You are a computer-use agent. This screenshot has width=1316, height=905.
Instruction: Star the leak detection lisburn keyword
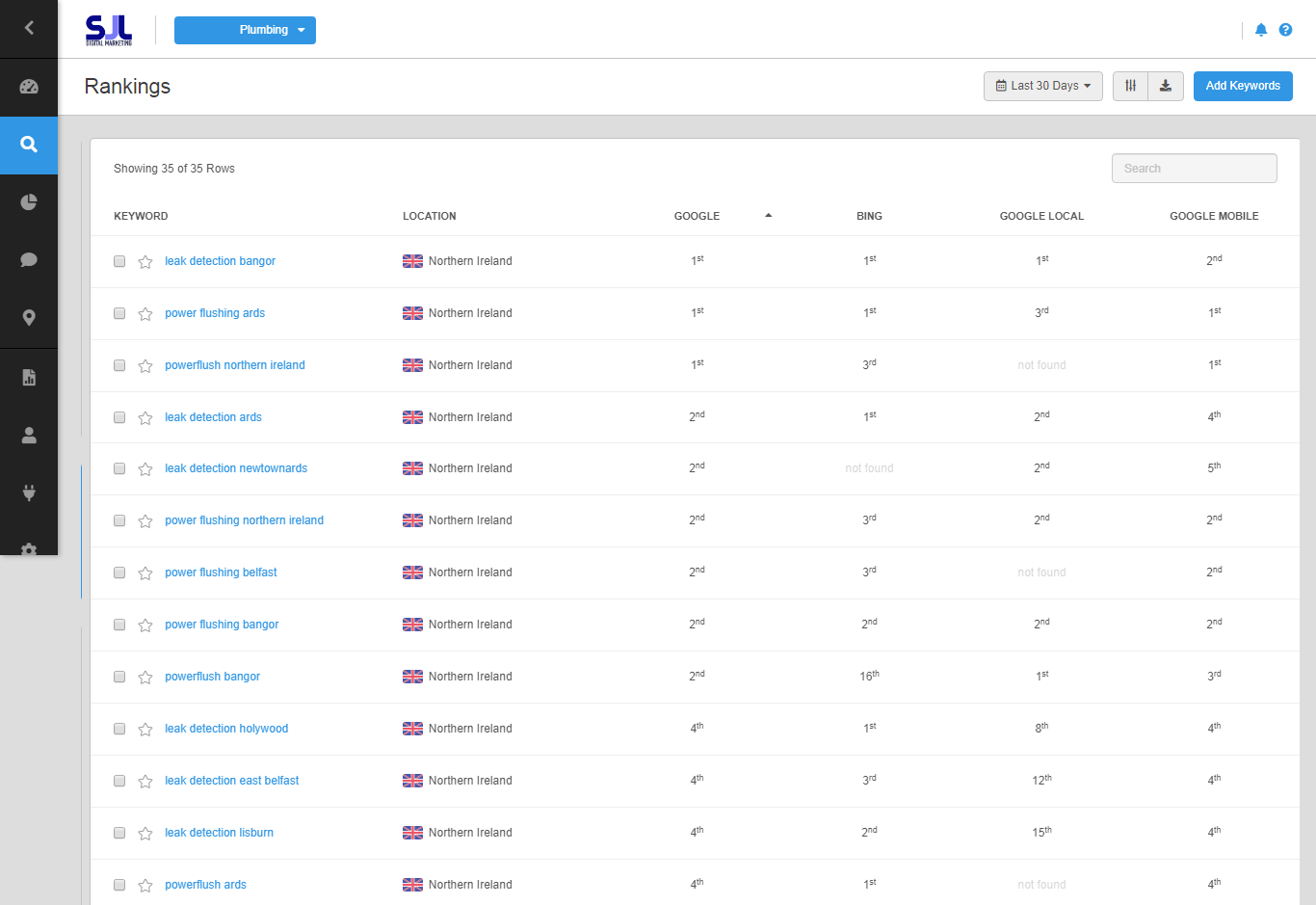[x=145, y=834]
